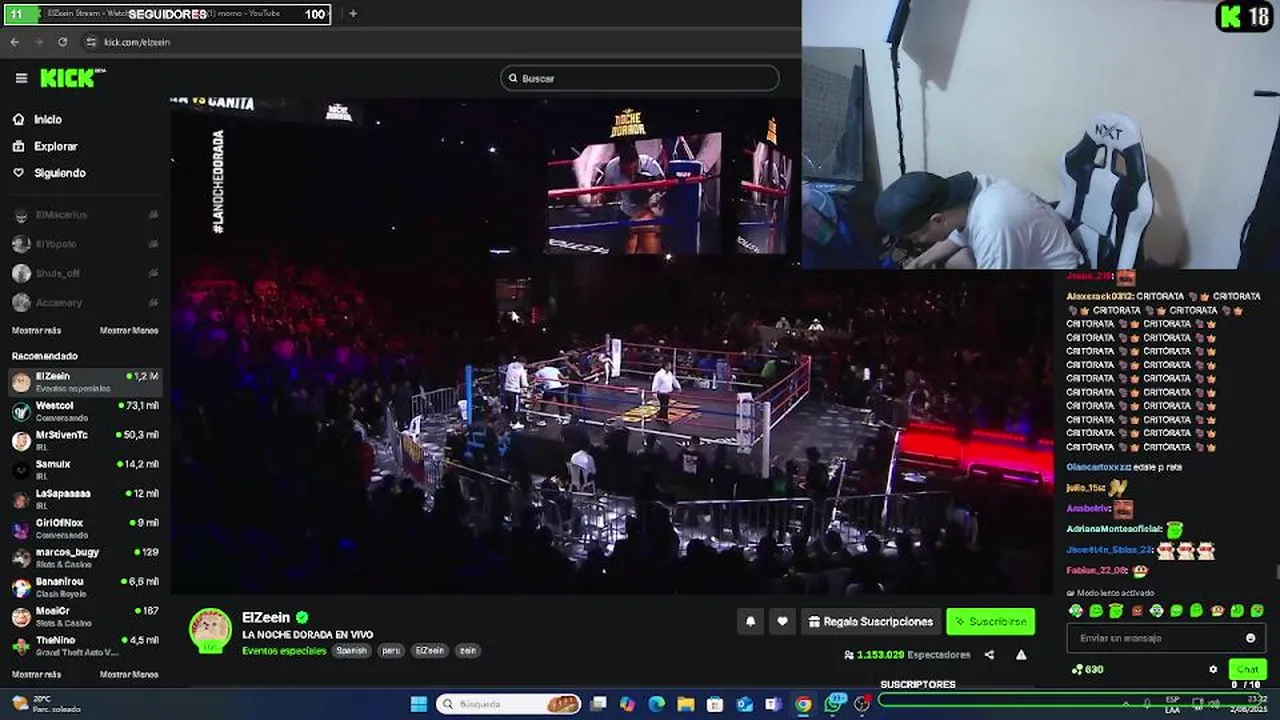1280x720 pixels.
Task: Click Mostrar Menos under recommended channels
Action: 129,674
